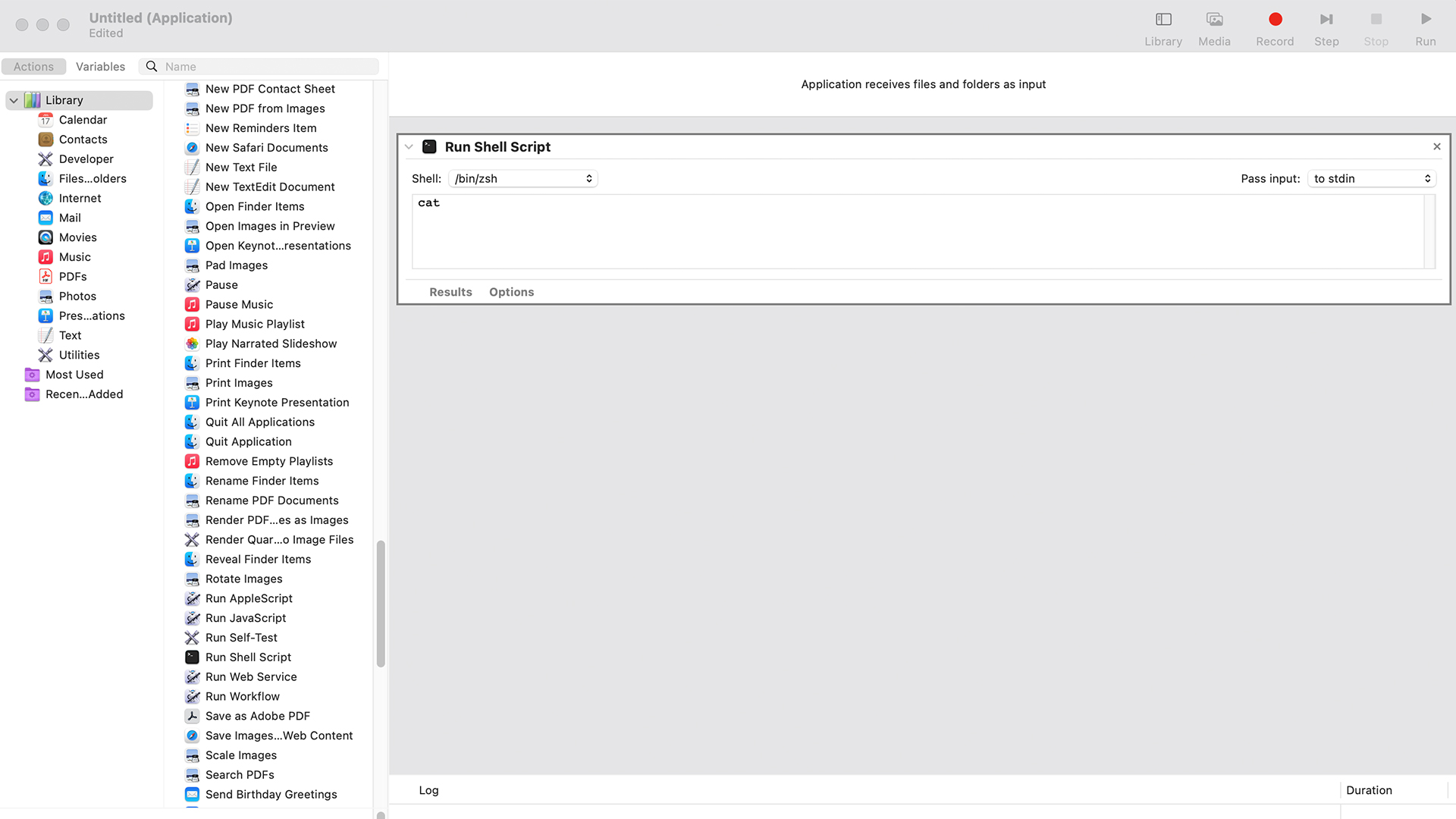This screenshot has height=819, width=1456.
Task: Collapse the Library disclosure triangle
Action: [x=14, y=100]
